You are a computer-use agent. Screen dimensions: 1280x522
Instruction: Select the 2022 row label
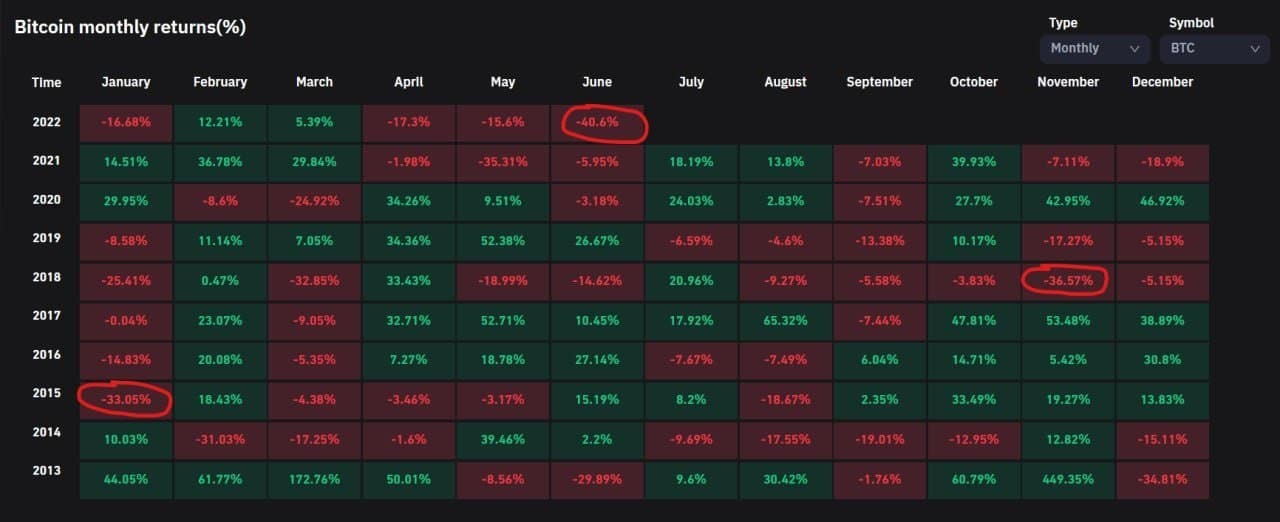click(46, 123)
